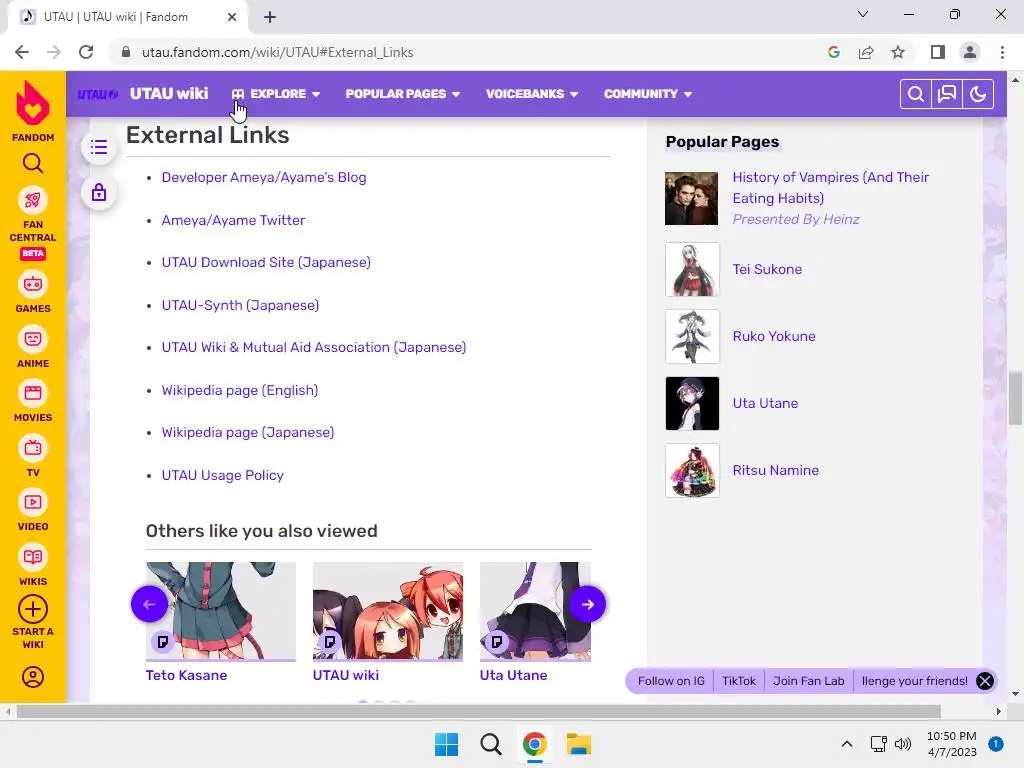Open Windows Start menu
This screenshot has height=768, width=1024.
coord(447,744)
